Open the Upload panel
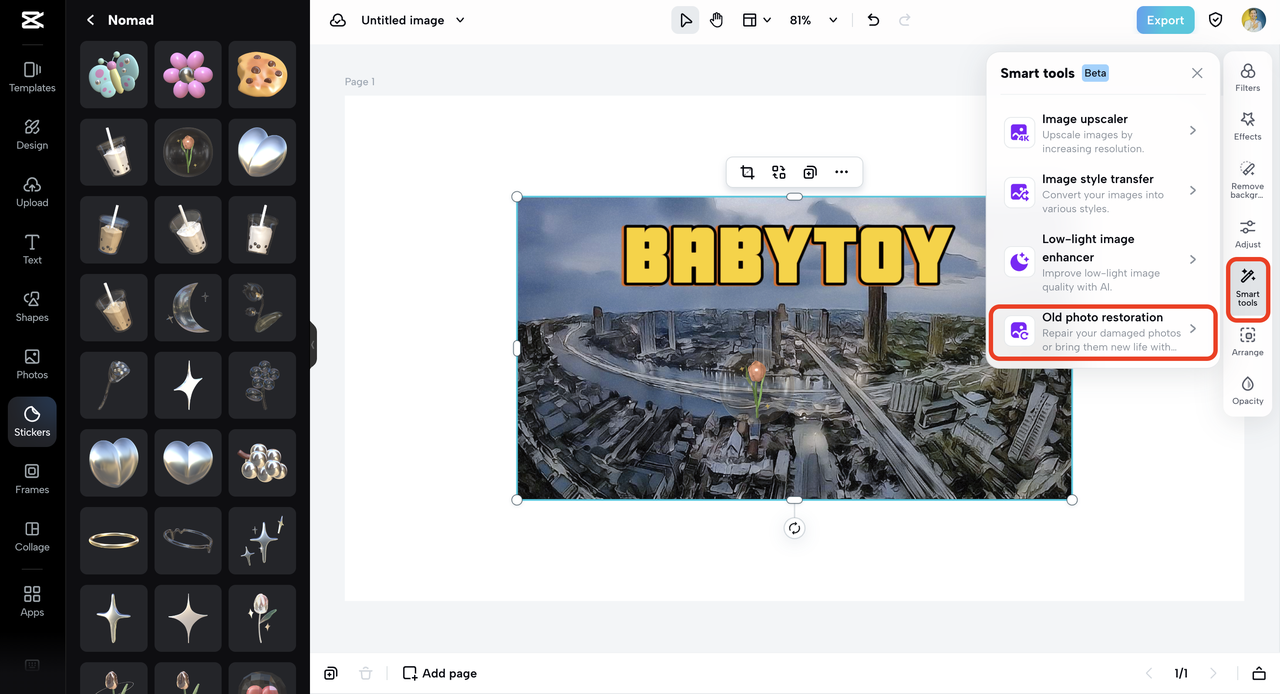 click(32, 192)
